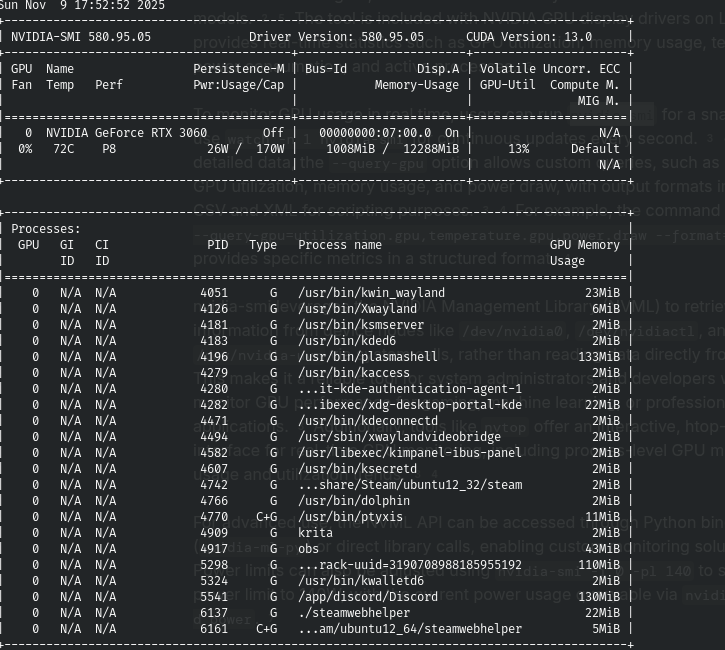Click process "/usr/bin/dolphin"
Screen dimensions: 725x650
354,501
